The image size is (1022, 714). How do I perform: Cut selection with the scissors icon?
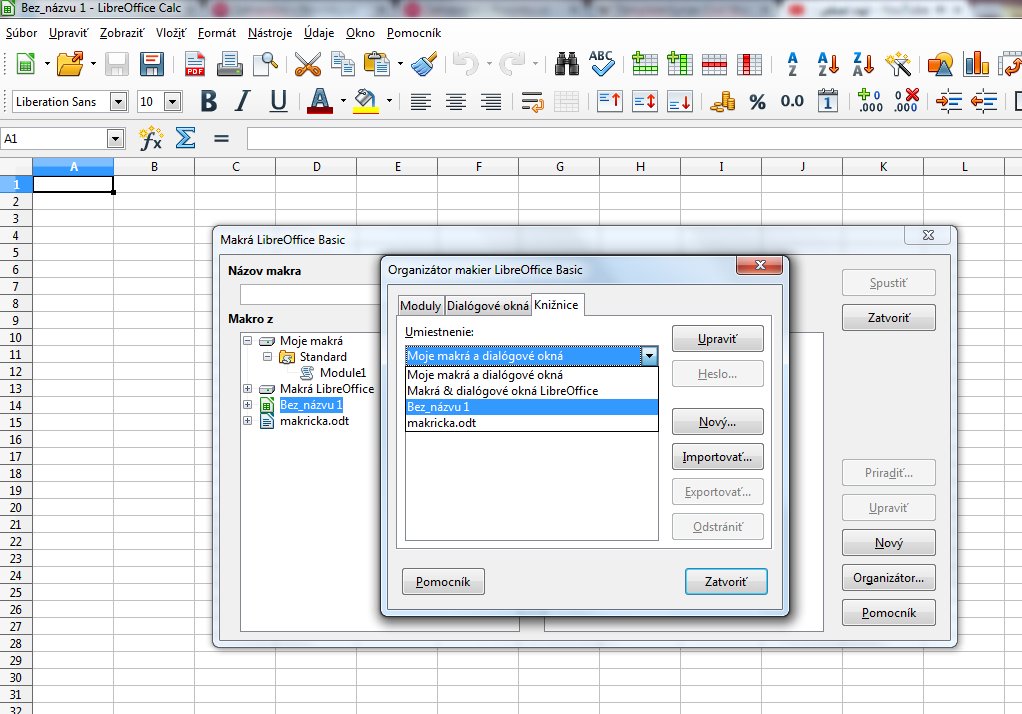(x=308, y=64)
